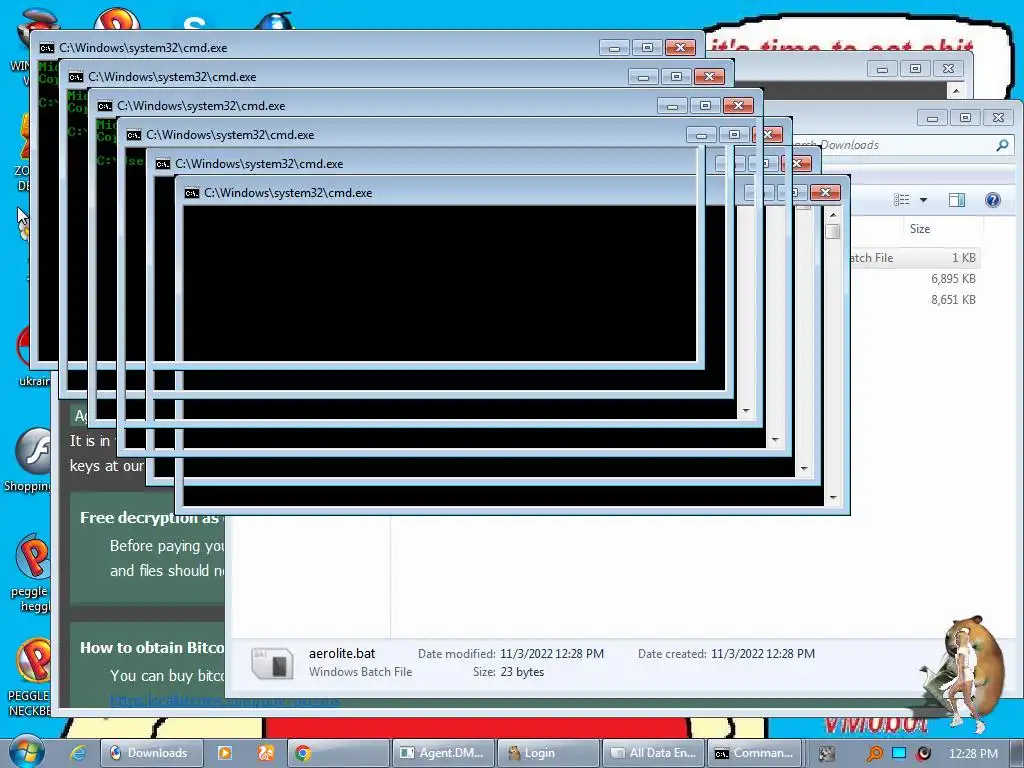1024x768 pixels.
Task: Open Windows Media Player taskbar icon
Action: click(225, 753)
